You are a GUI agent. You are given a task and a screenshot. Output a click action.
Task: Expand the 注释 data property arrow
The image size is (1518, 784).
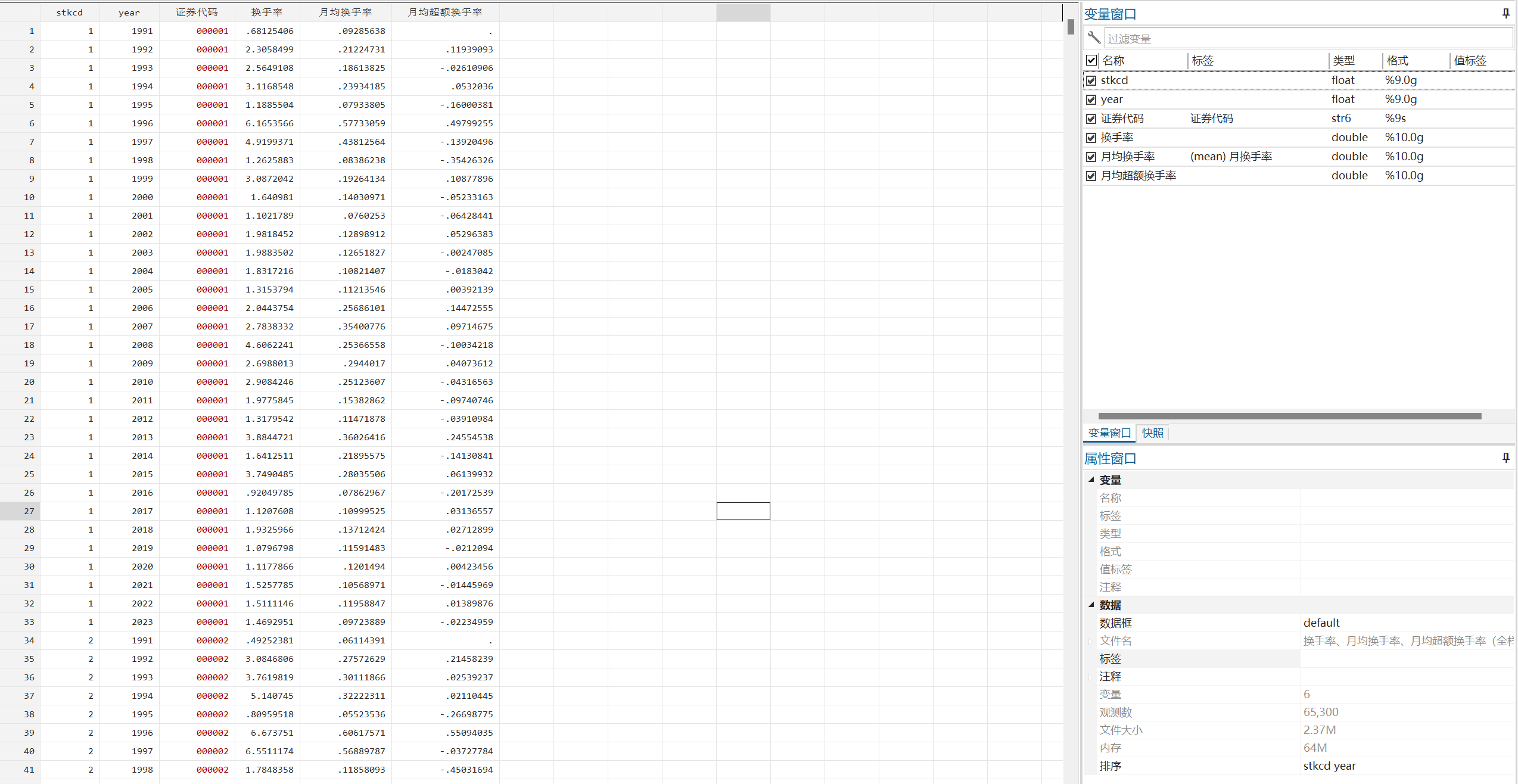[x=1090, y=677]
